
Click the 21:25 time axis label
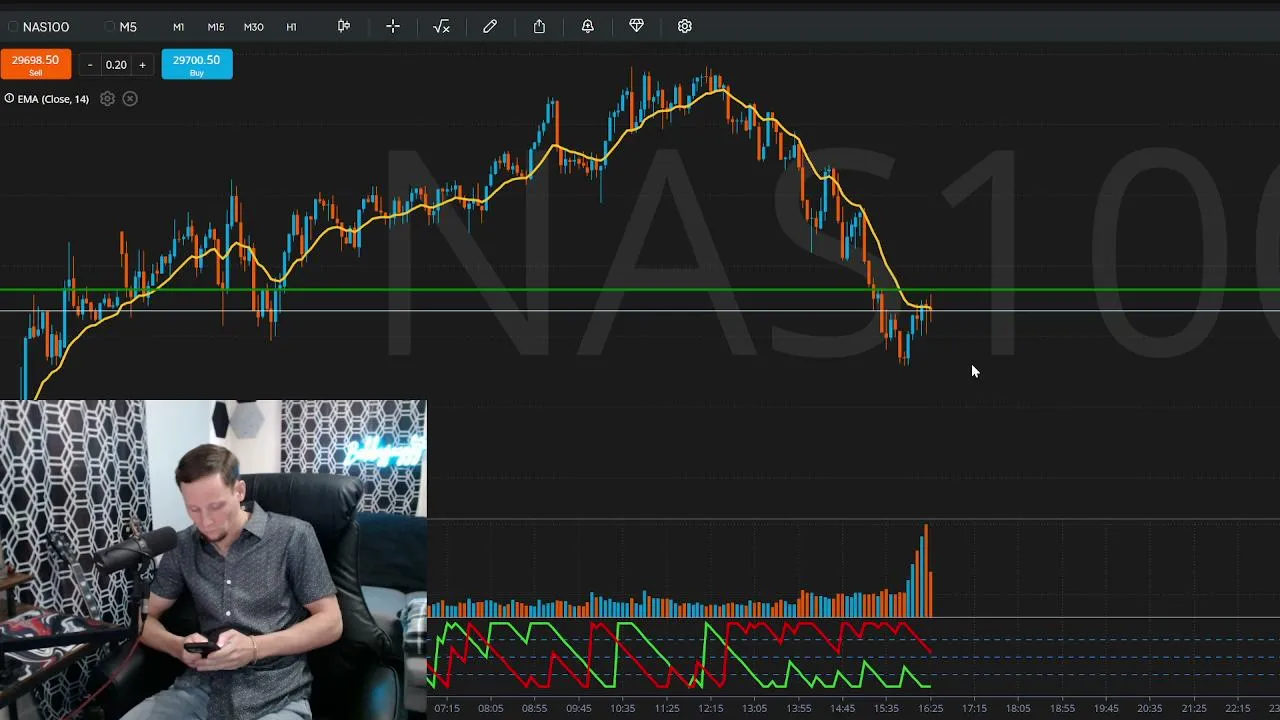1194,708
